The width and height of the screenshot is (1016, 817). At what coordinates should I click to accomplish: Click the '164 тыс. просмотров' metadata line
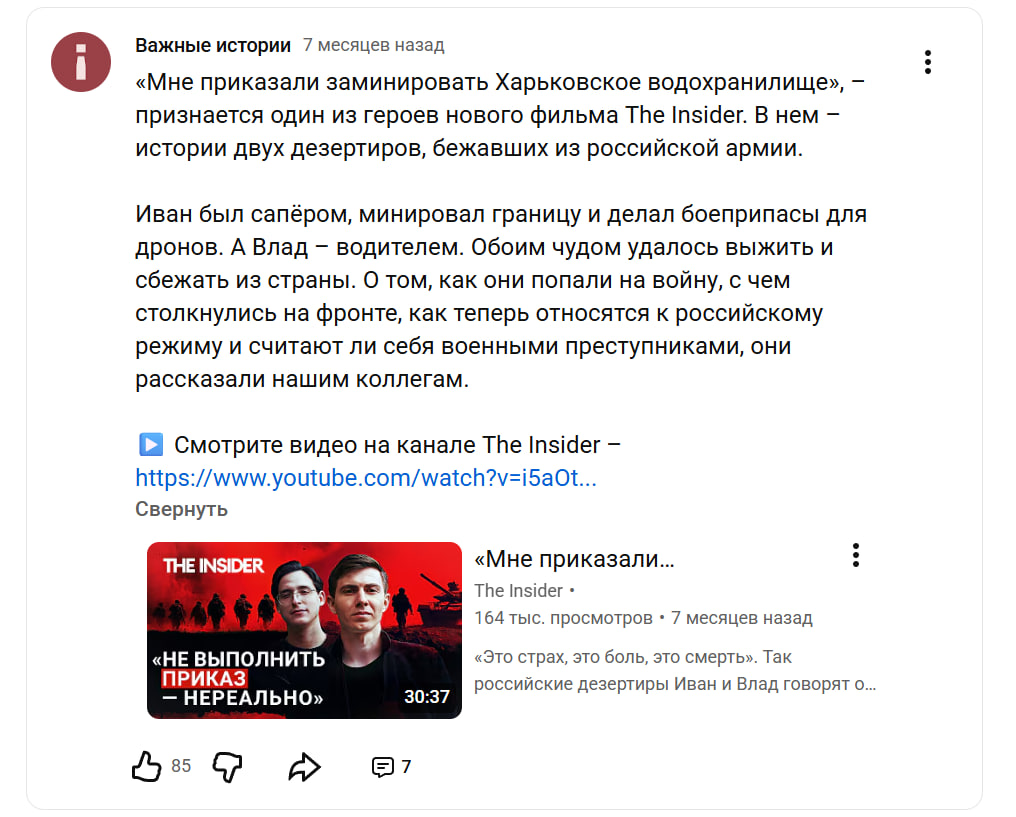tap(563, 618)
